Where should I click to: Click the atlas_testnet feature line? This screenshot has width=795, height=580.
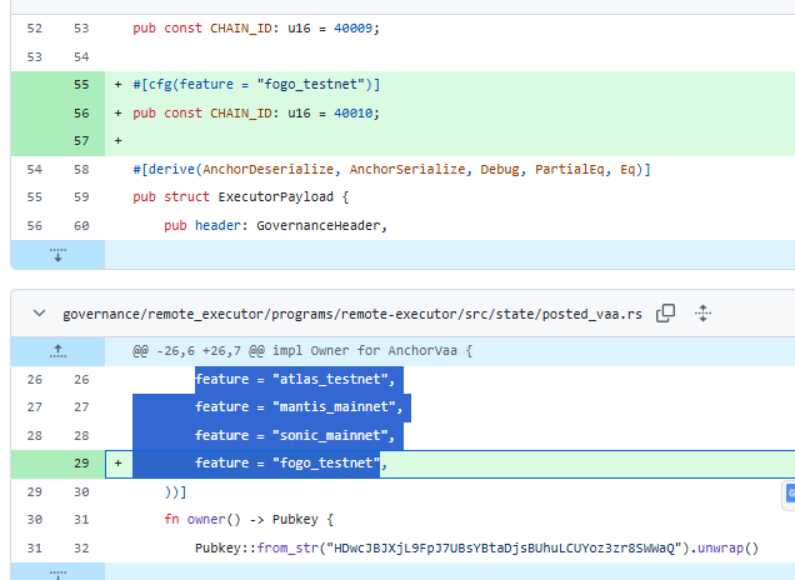(295, 379)
